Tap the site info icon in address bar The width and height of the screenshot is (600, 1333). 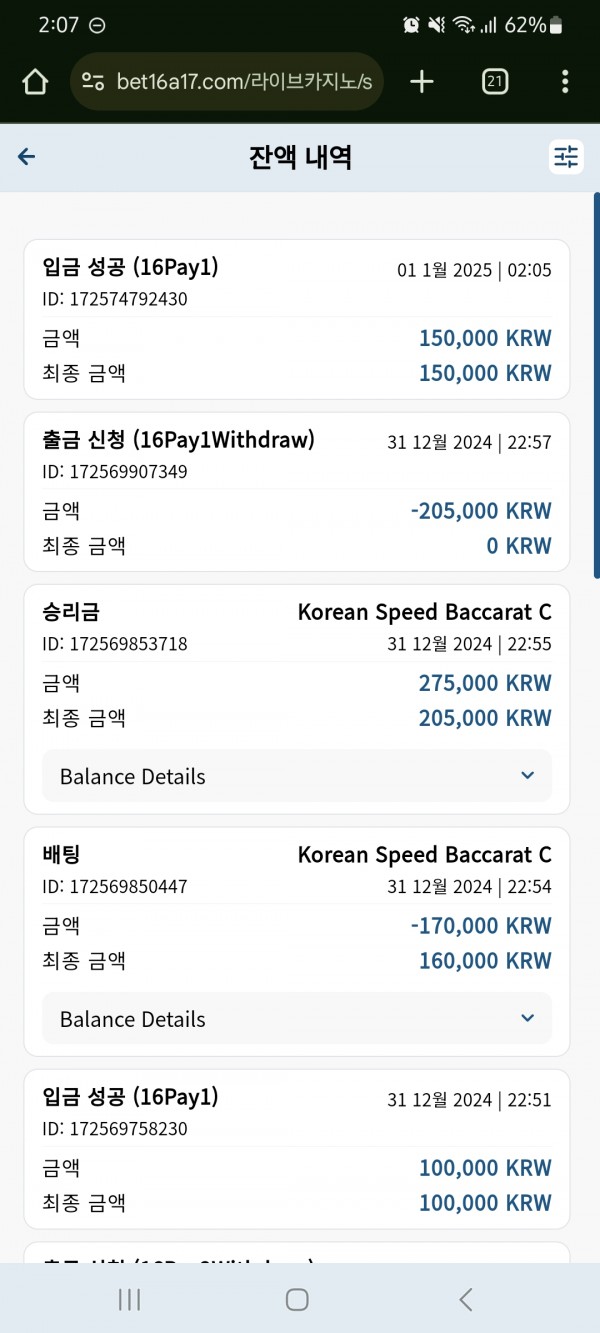tap(93, 82)
